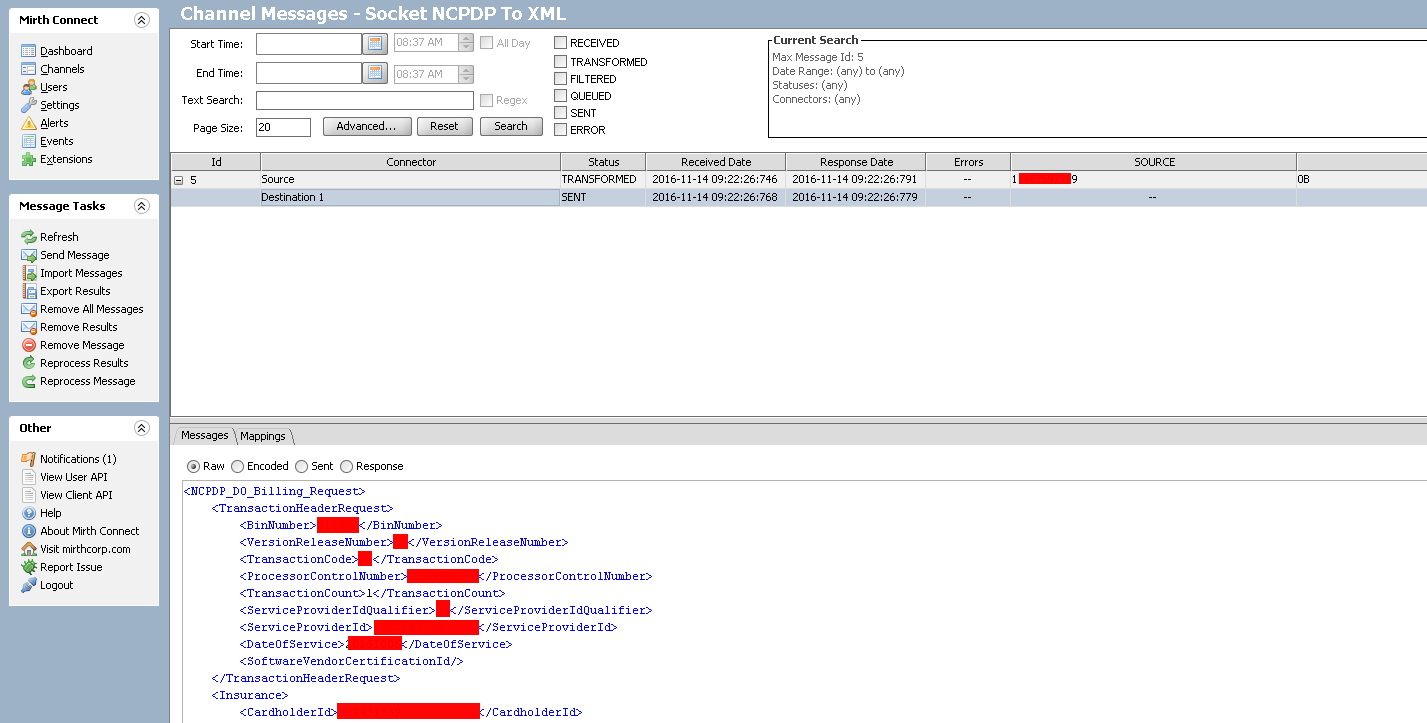Collapse the Mirth Connect panel
1427x723 pixels.
click(141, 20)
